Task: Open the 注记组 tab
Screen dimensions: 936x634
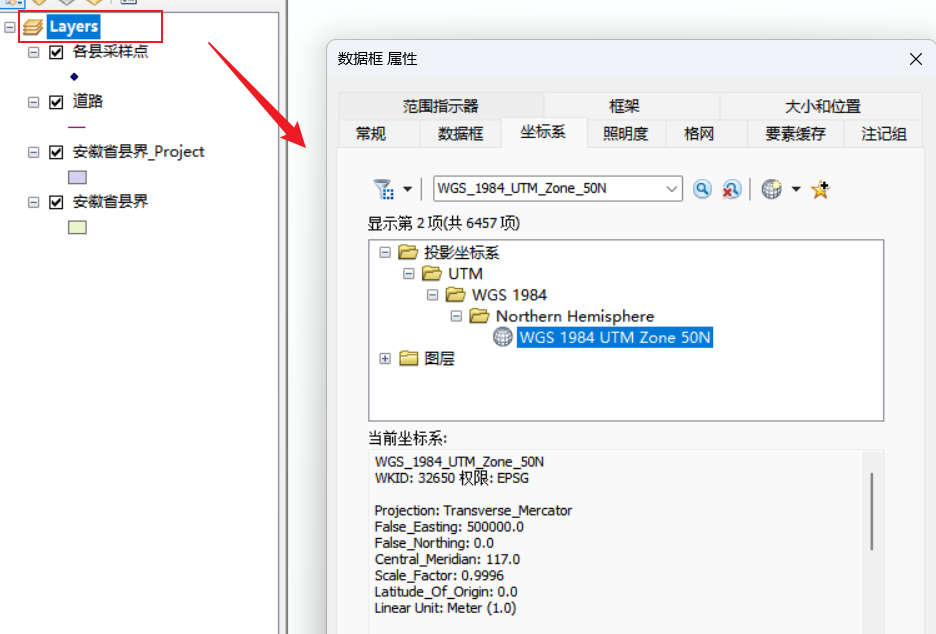Action: click(883, 134)
